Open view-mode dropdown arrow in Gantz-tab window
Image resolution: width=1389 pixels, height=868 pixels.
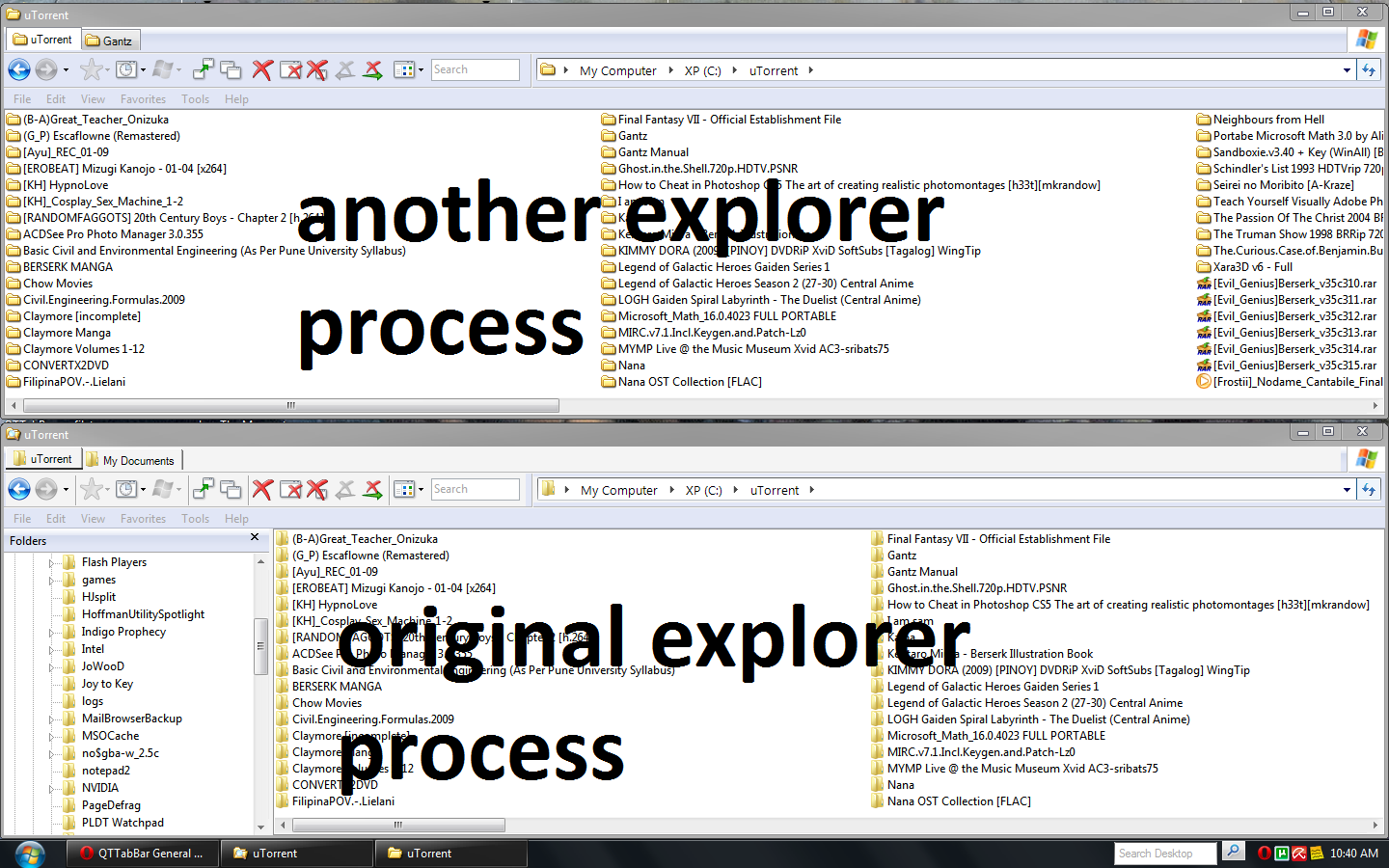[422, 70]
